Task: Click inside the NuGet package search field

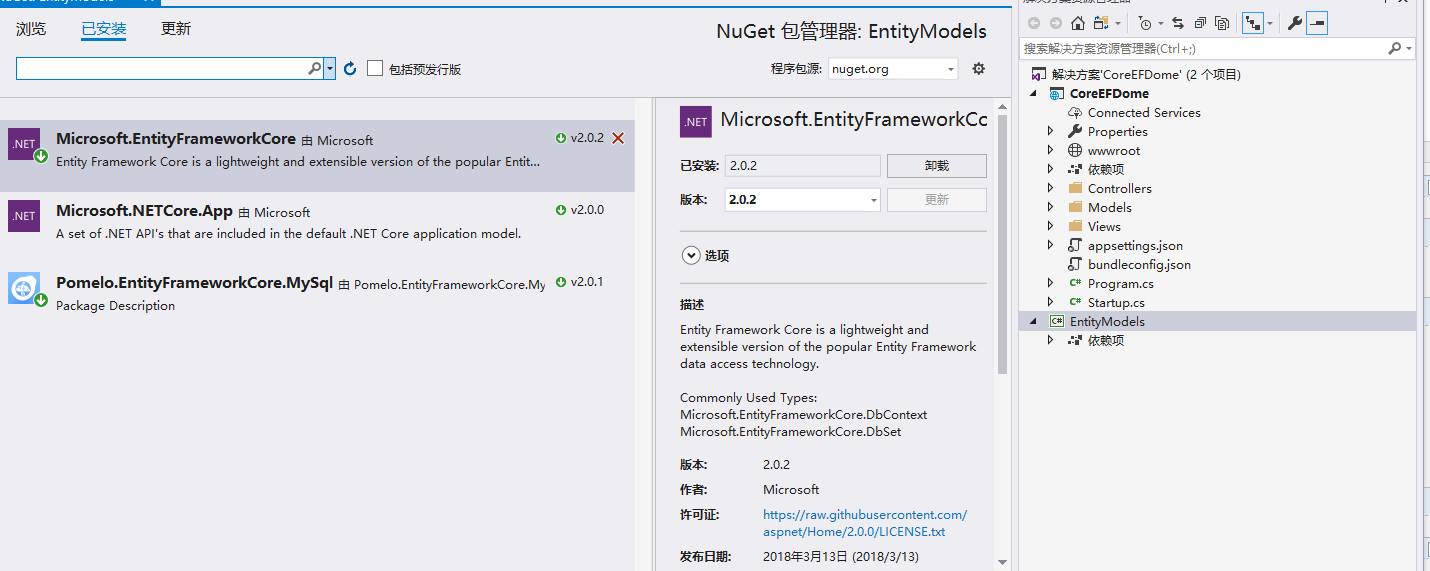Action: pyautogui.click(x=162, y=68)
